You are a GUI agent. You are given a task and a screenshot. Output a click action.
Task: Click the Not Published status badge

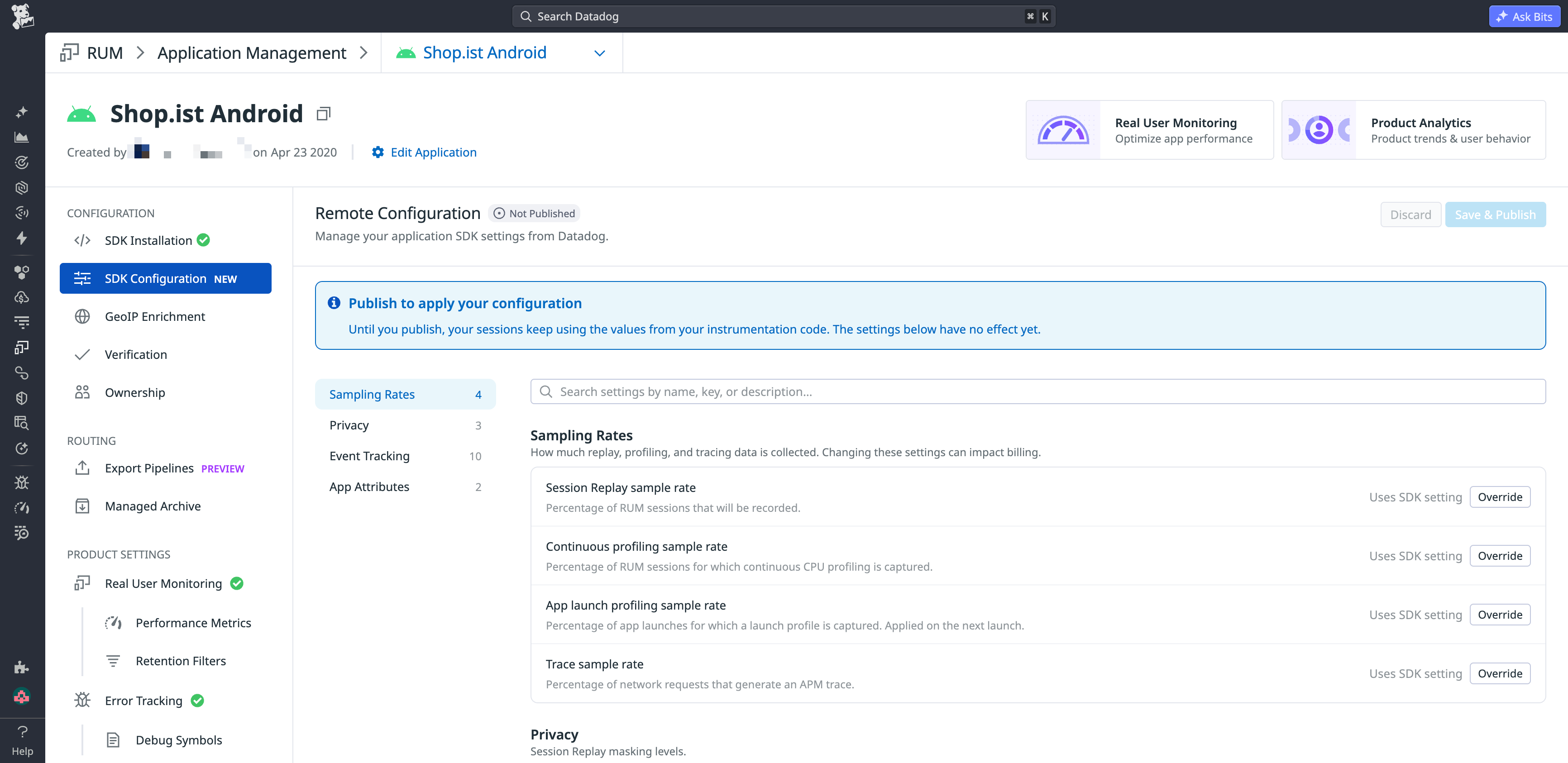[534, 214]
